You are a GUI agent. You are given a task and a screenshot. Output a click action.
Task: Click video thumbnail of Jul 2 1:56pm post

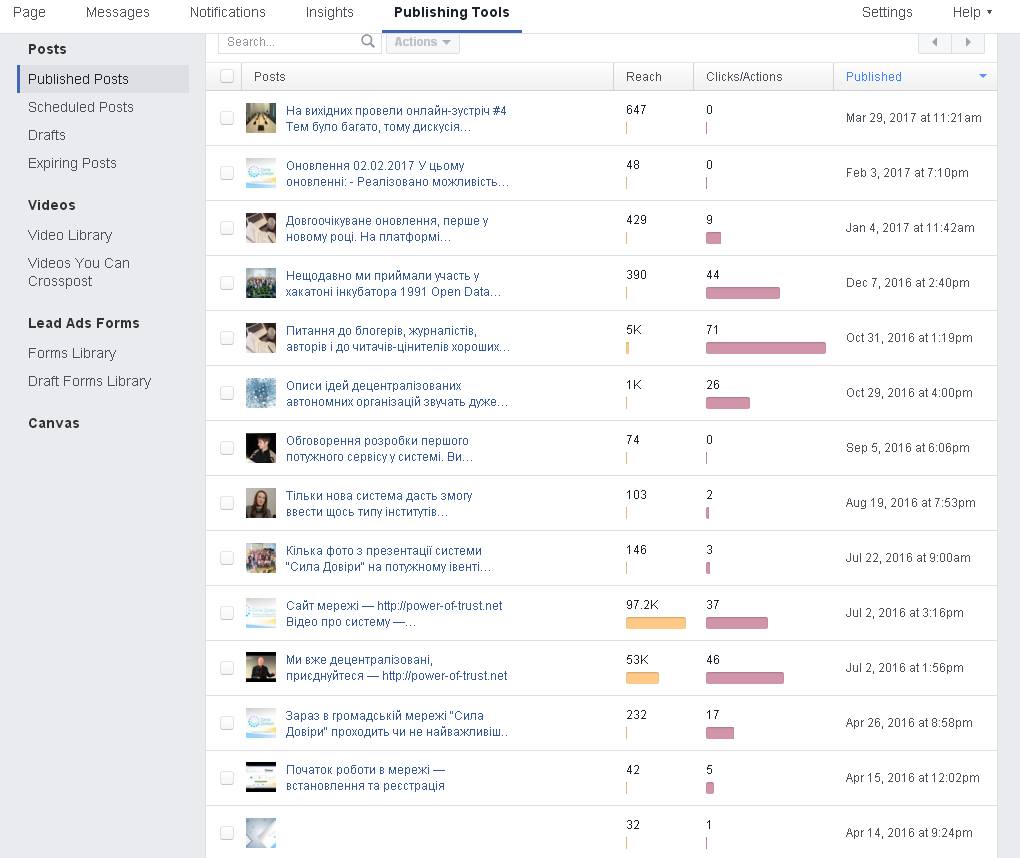261,668
